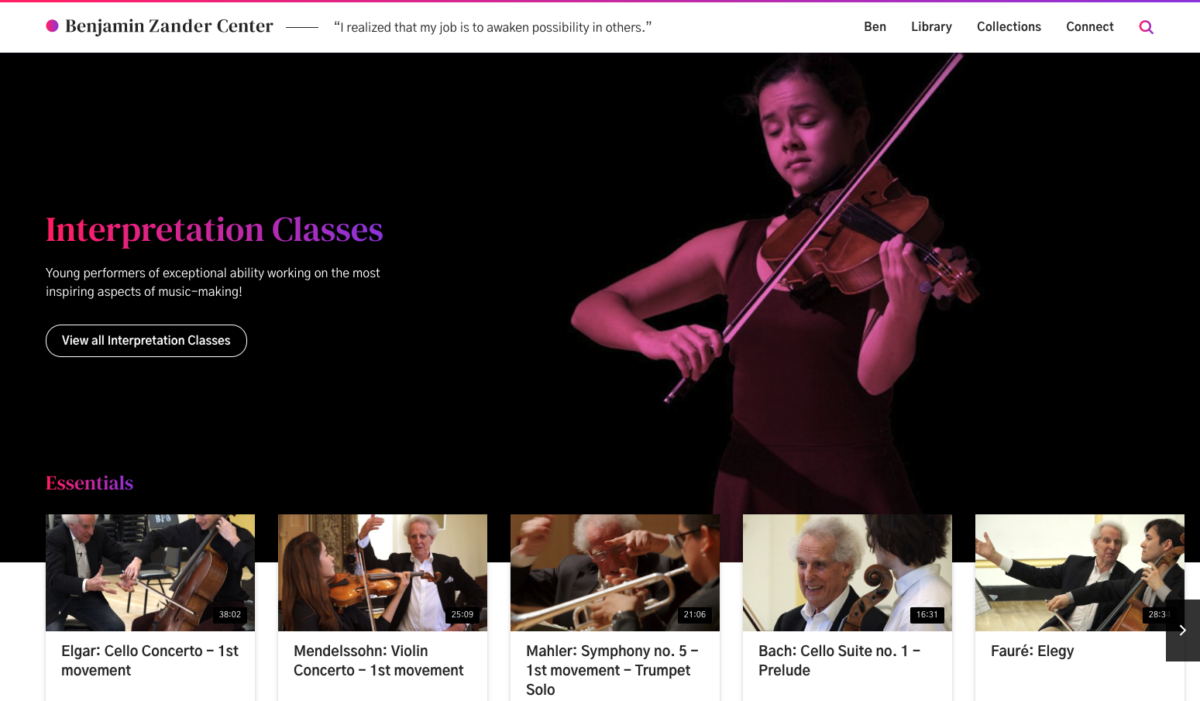
Task: Open the Bach Cello Suite thumbnail
Action: (847, 572)
